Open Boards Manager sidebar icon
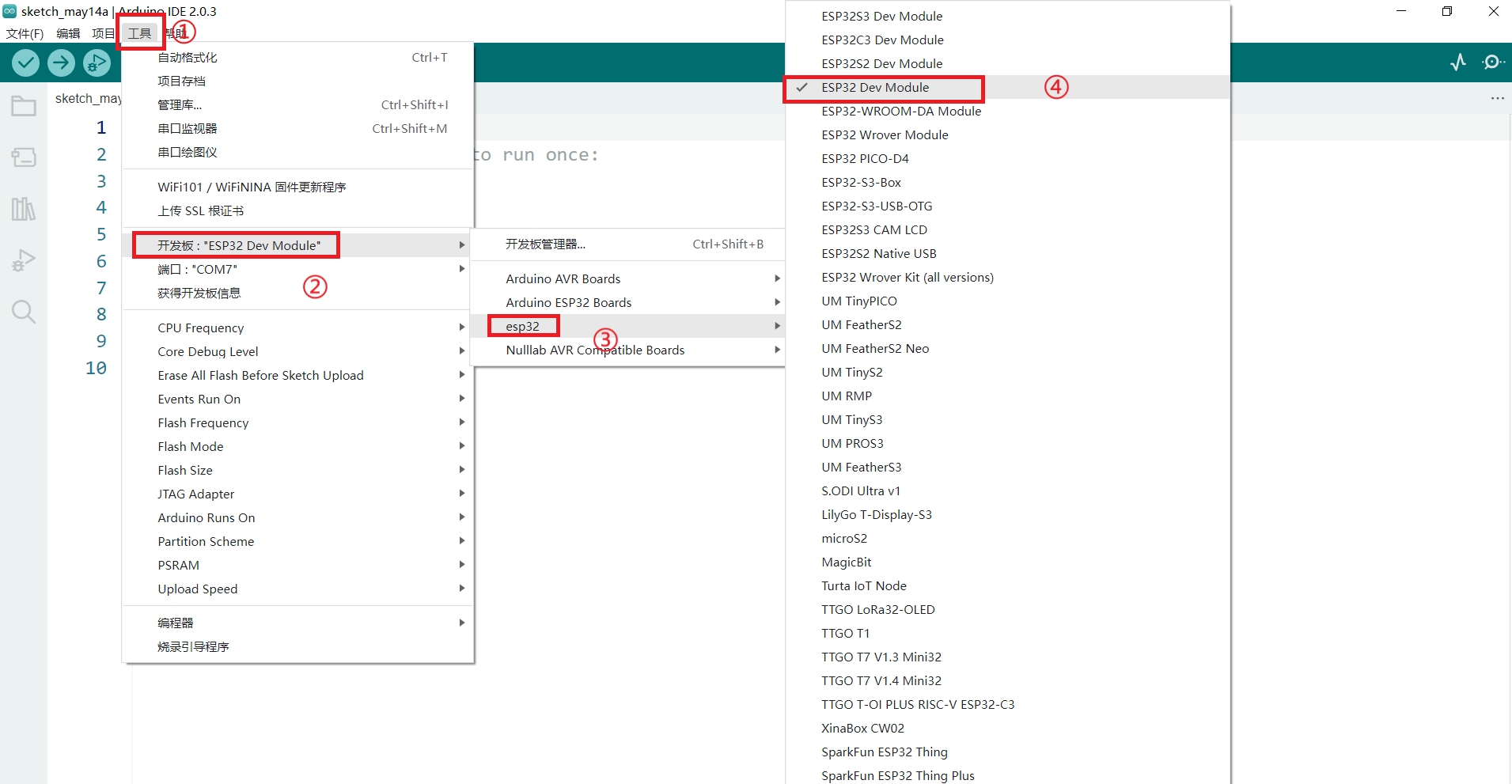The image size is (1512, 784). 24,157
